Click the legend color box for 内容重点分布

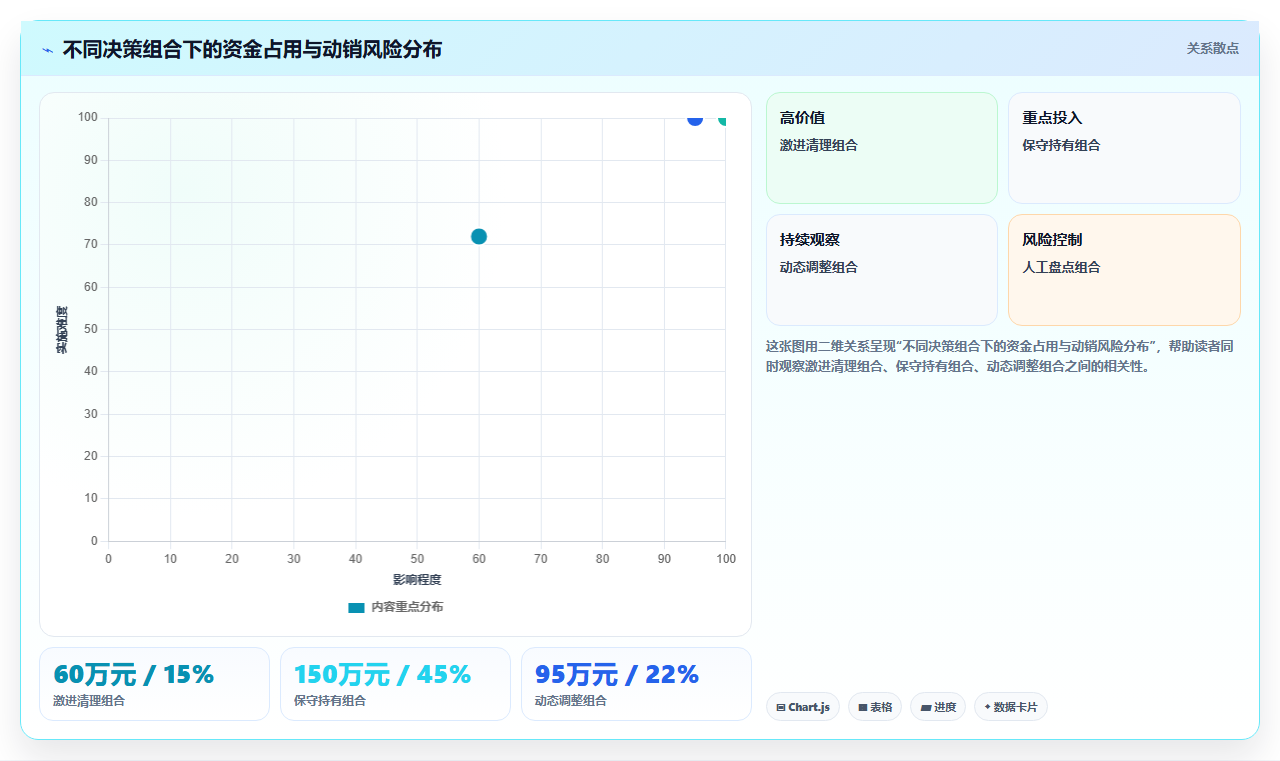click(x=356, y=607)
